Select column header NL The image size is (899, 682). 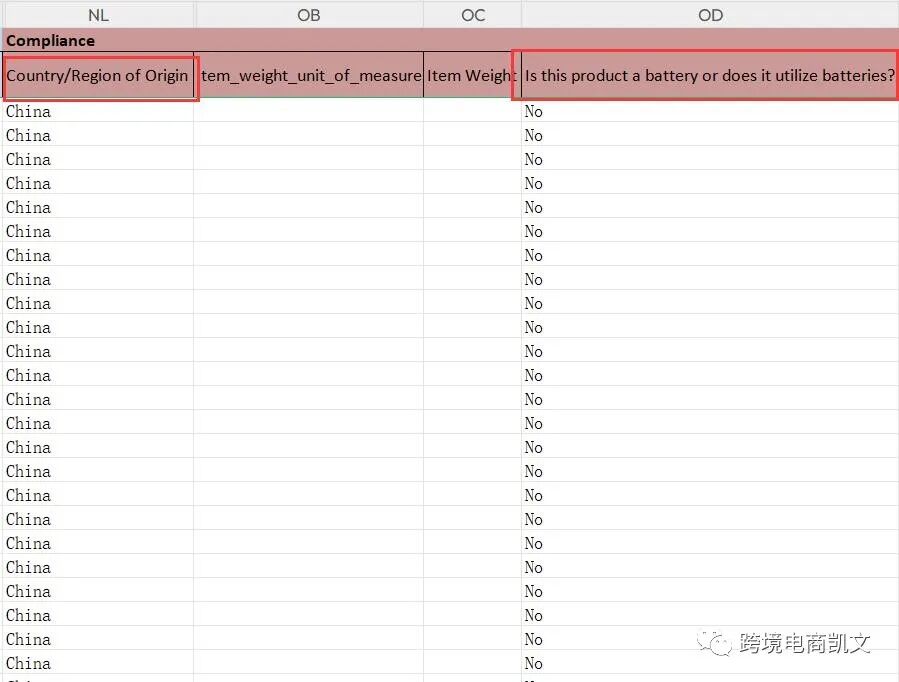pos(98,15)
